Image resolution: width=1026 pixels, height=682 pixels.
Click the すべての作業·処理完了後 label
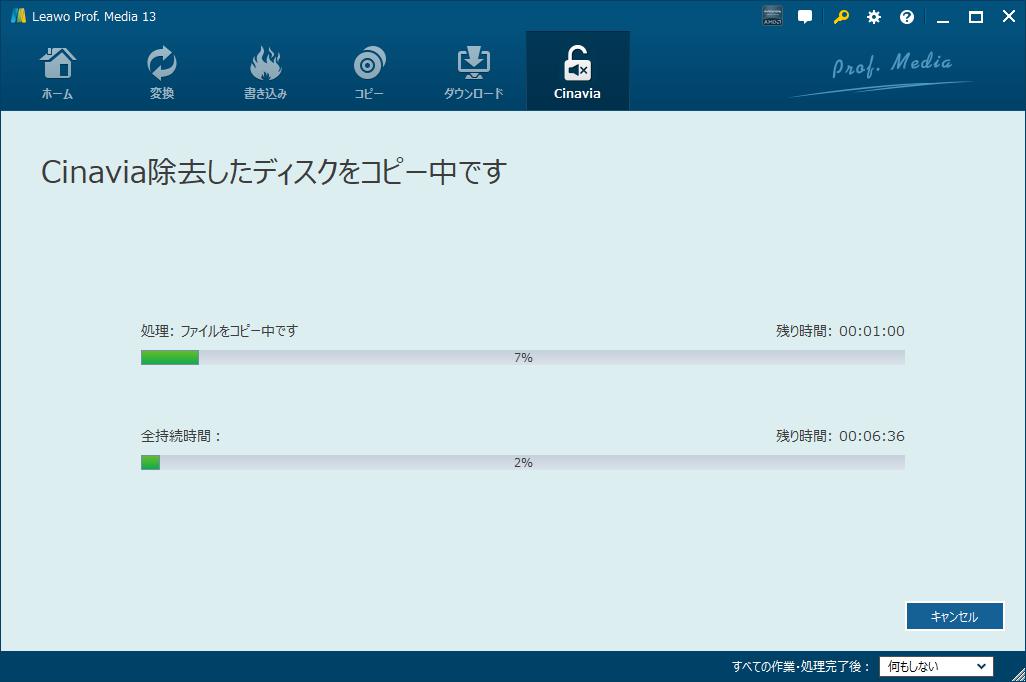(801, 666)
